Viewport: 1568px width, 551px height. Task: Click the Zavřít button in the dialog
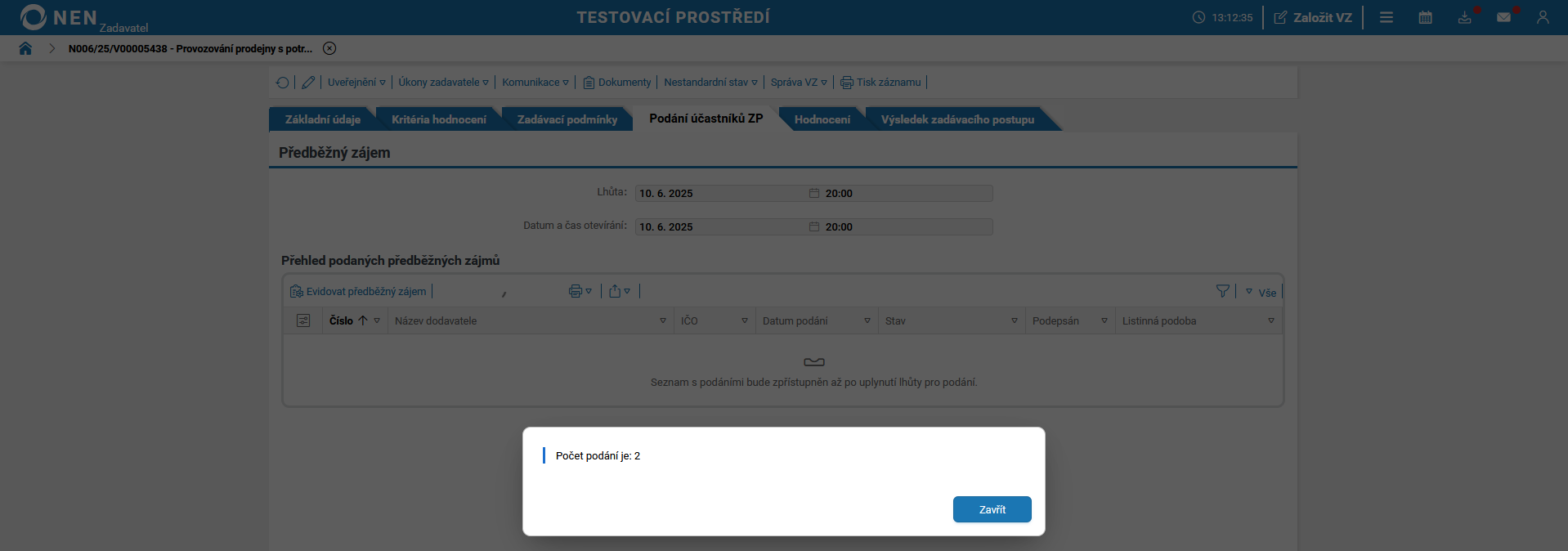pos(992,509)
